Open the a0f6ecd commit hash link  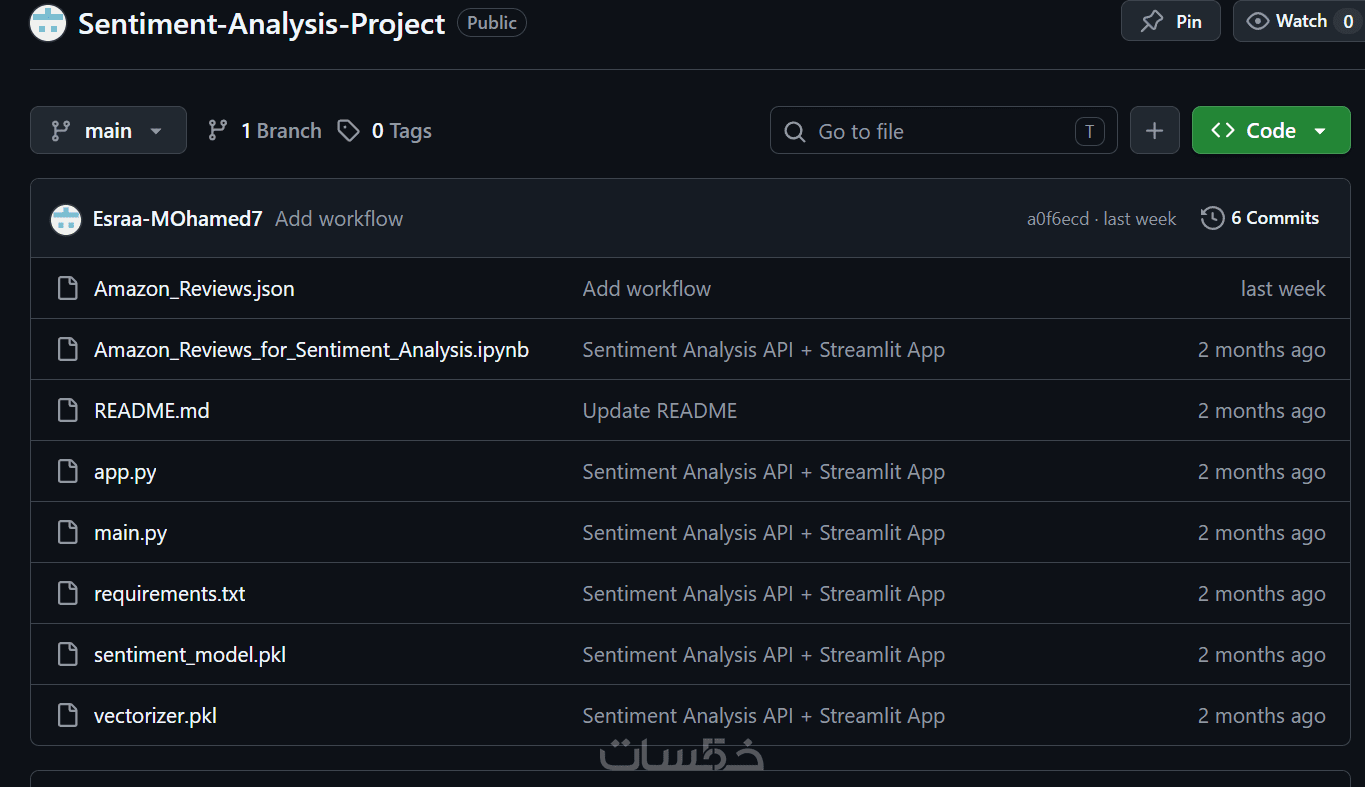tap(1058, 219)
